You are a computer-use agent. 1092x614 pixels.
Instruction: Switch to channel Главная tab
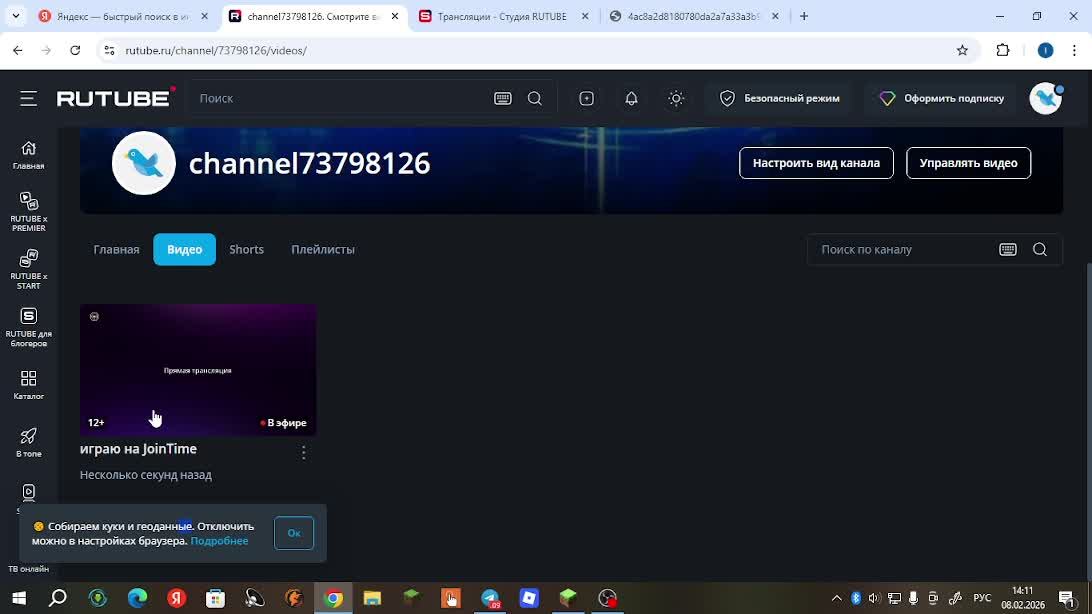click(x=116, y=249)
